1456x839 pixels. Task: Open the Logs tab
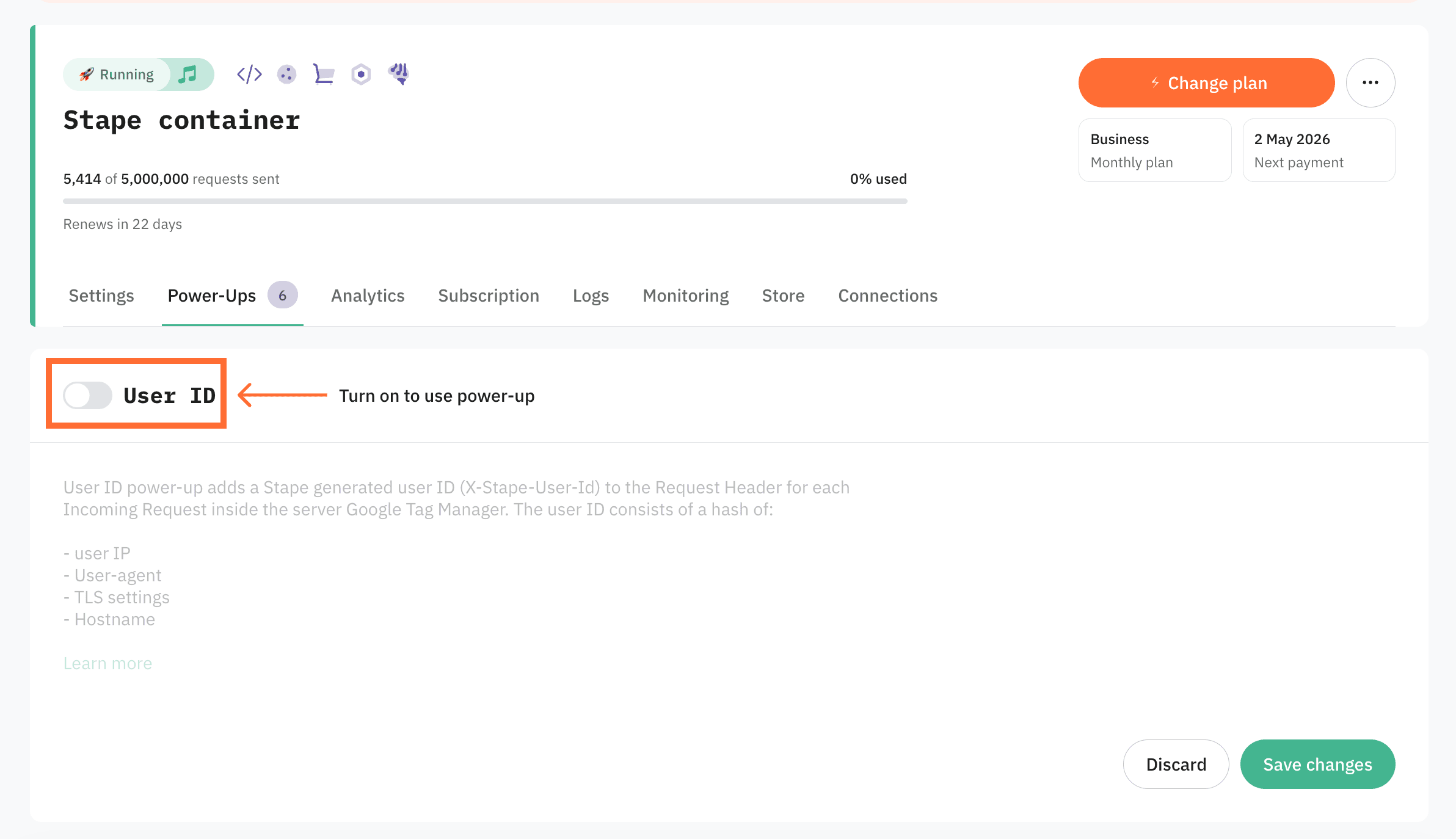pos(591,296)
